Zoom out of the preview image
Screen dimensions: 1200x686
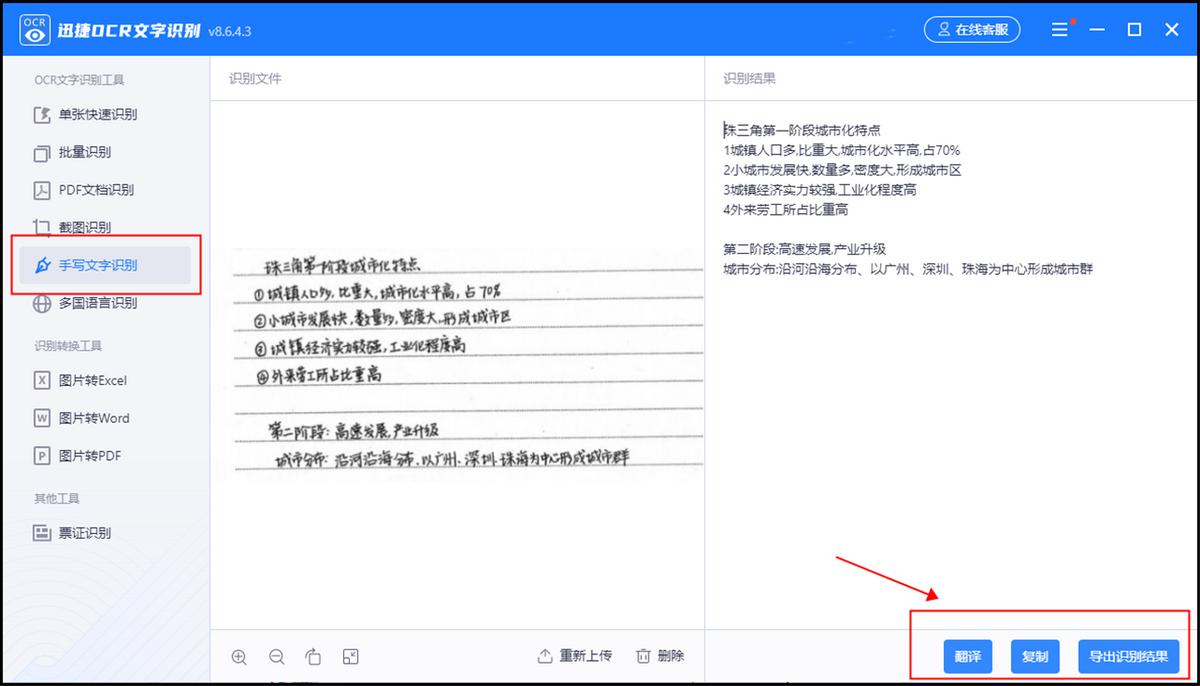pos(276,657)
